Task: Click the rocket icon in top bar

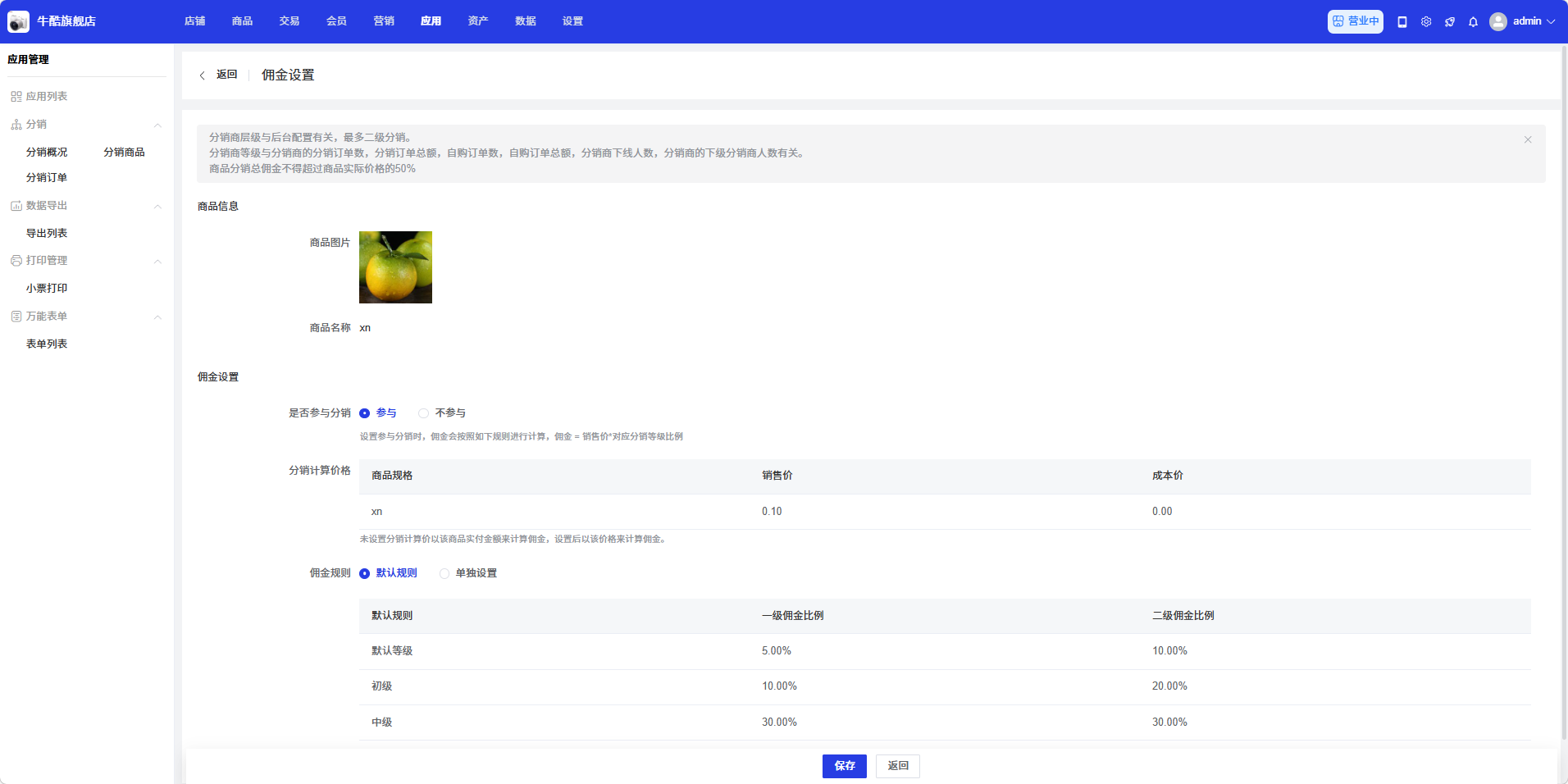Action: tap(1450, 22)
